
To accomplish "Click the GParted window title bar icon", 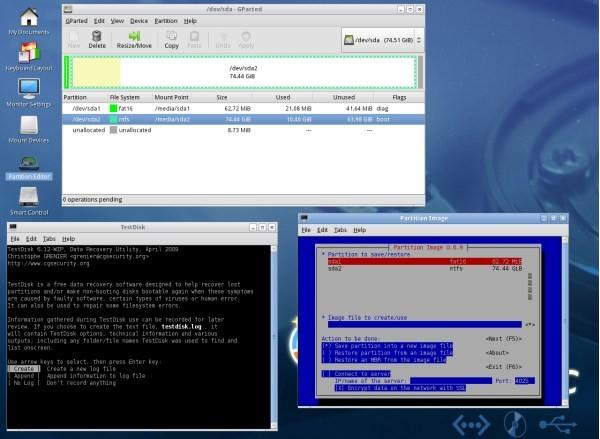I will [68, 9].
